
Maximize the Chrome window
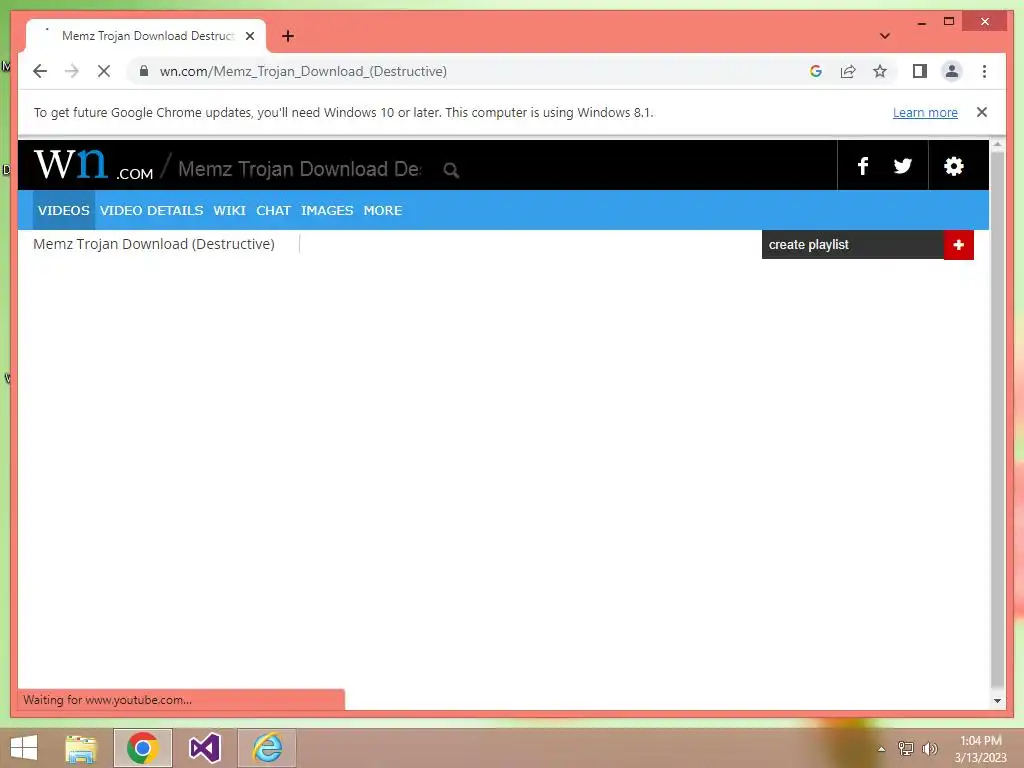tap(949, 22)
